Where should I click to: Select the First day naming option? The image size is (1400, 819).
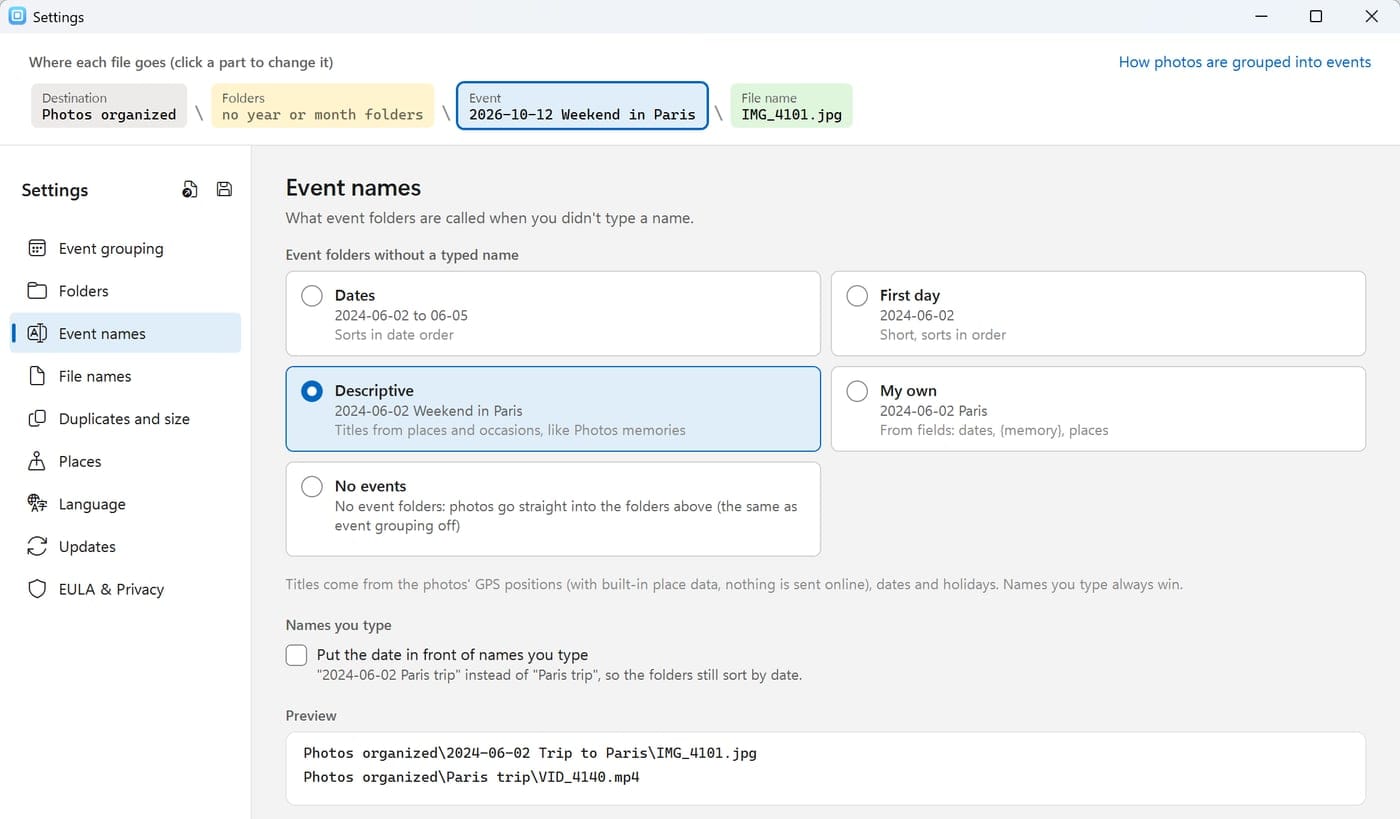tap(1098, 314)
